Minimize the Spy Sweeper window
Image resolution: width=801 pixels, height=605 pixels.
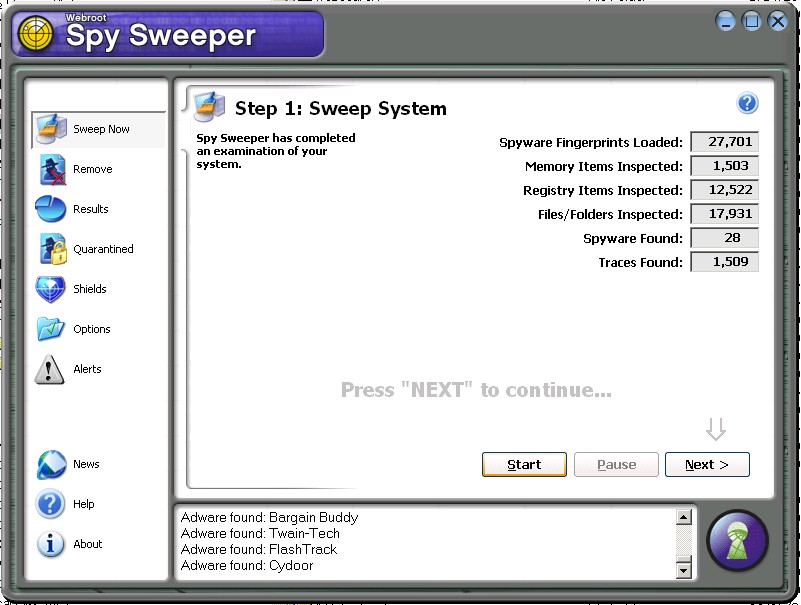click(x=725, y=21)
